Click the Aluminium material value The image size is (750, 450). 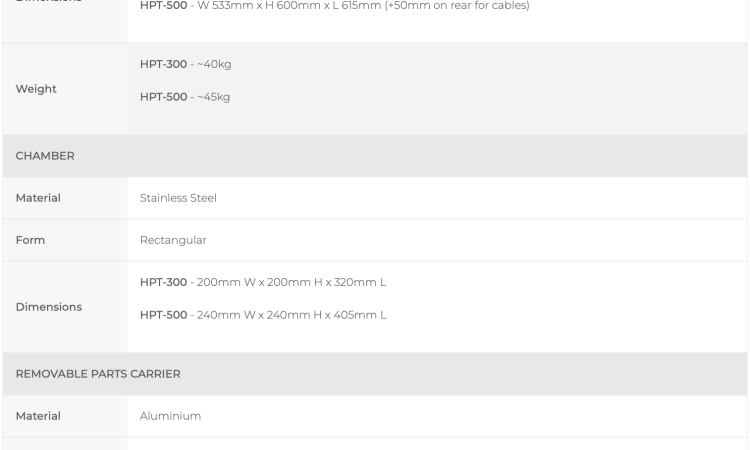tap(170, 416)
